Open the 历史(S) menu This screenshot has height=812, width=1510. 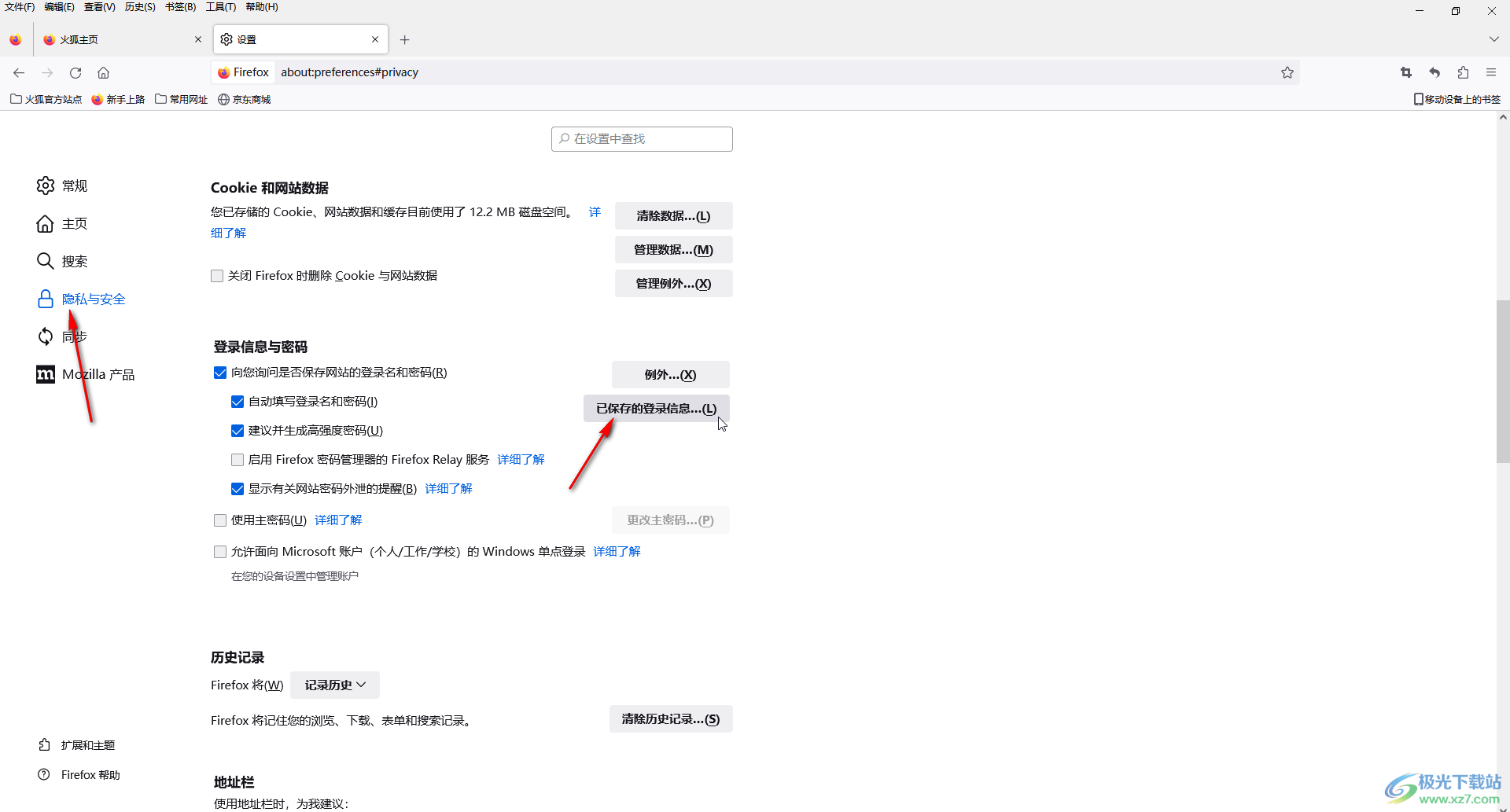[x=140, y=7]
